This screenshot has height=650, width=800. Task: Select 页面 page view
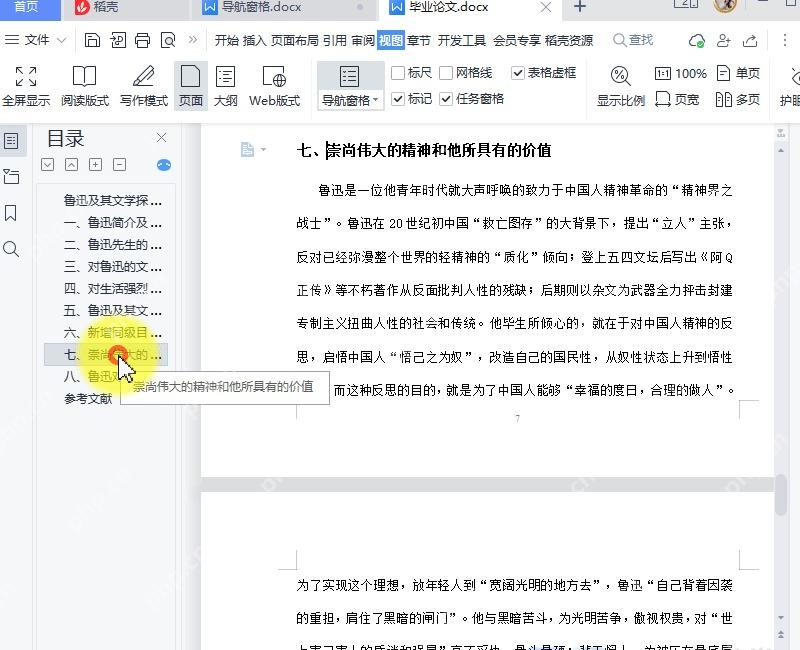point(191,86)
